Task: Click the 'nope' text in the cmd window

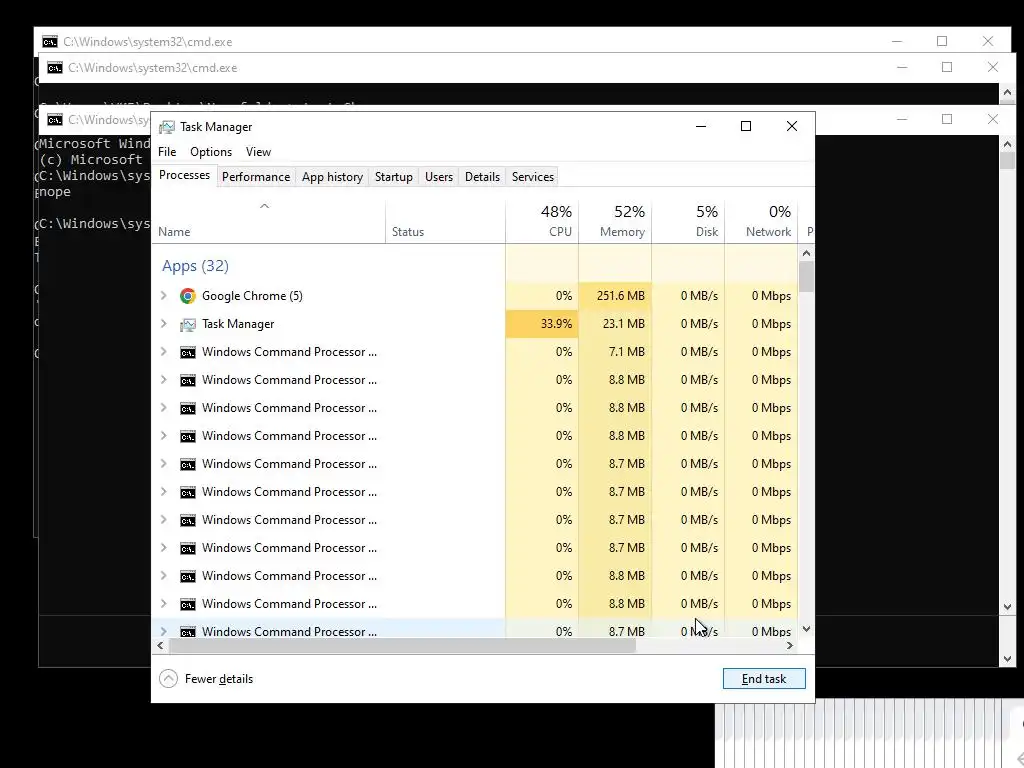Action: pyautogui.click(x=54, y=192)
